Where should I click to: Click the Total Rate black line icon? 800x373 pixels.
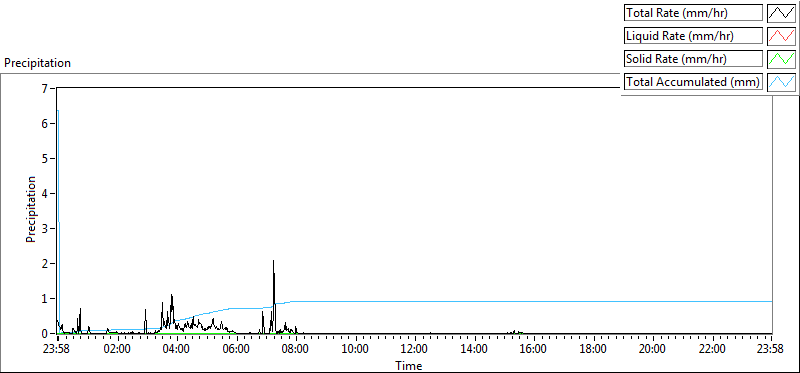click(x=782, y=13)
